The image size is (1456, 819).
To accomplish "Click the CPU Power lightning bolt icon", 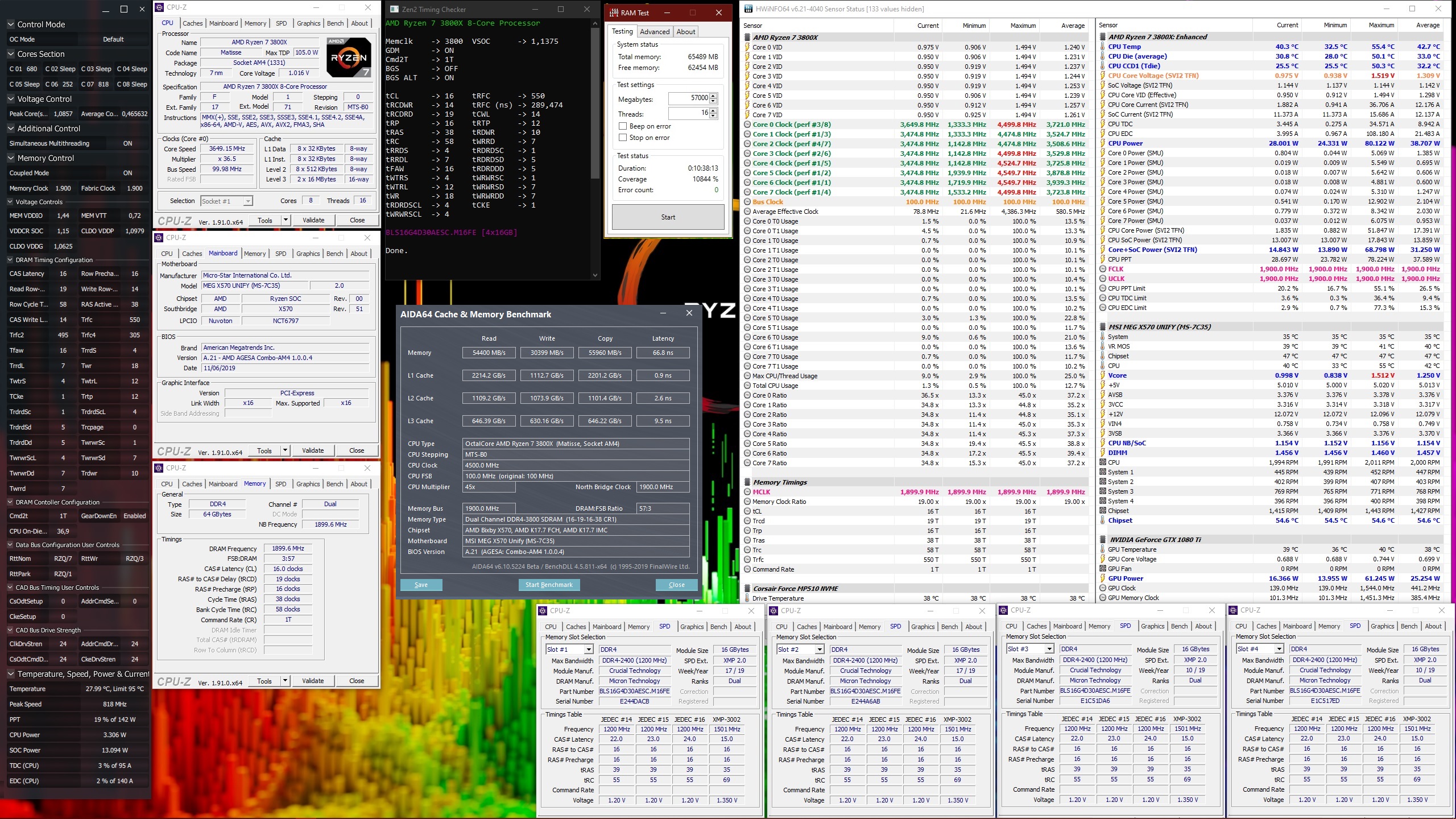I will [1102, 143].
